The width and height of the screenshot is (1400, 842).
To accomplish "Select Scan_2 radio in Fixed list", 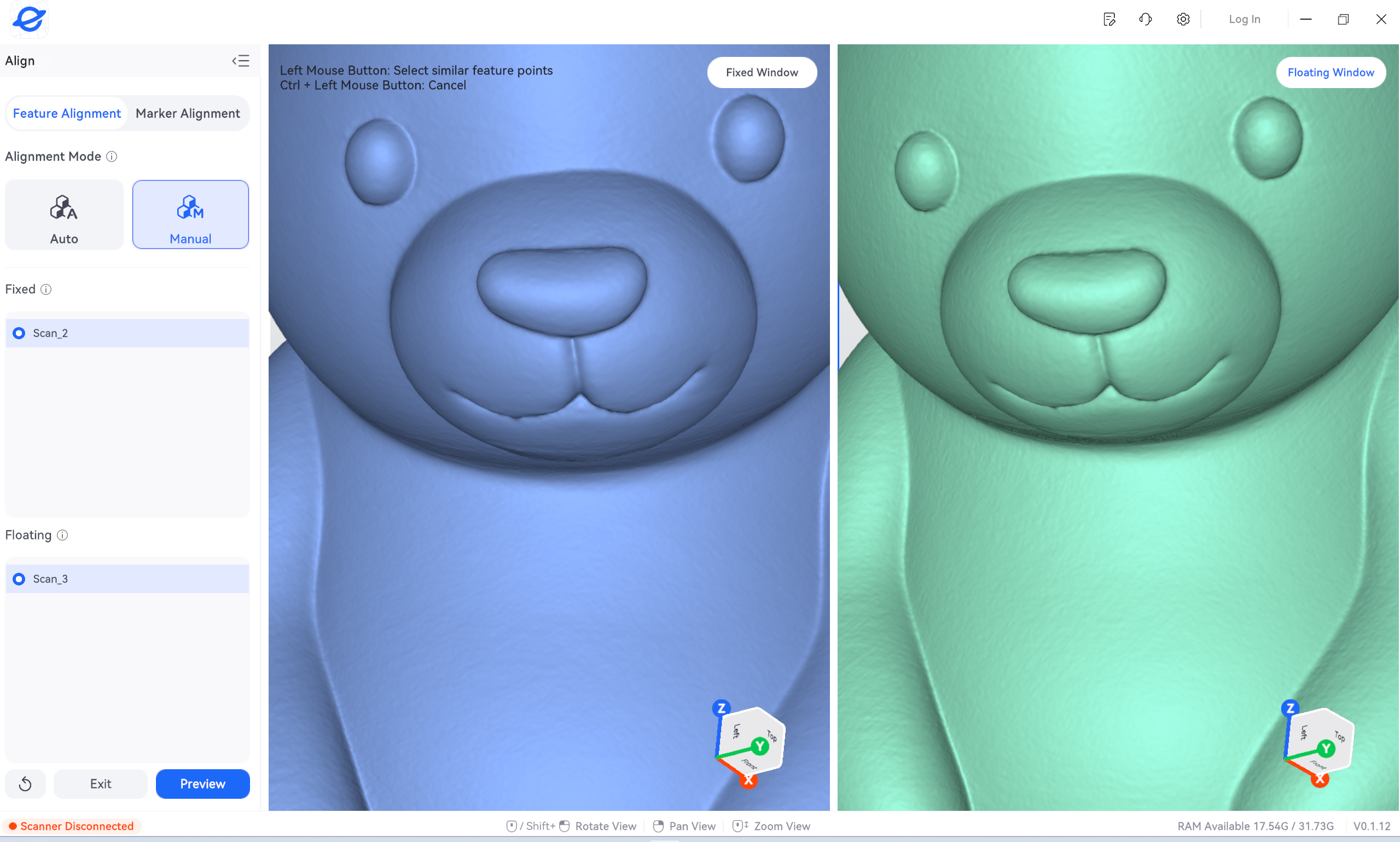I will [19, 333].
